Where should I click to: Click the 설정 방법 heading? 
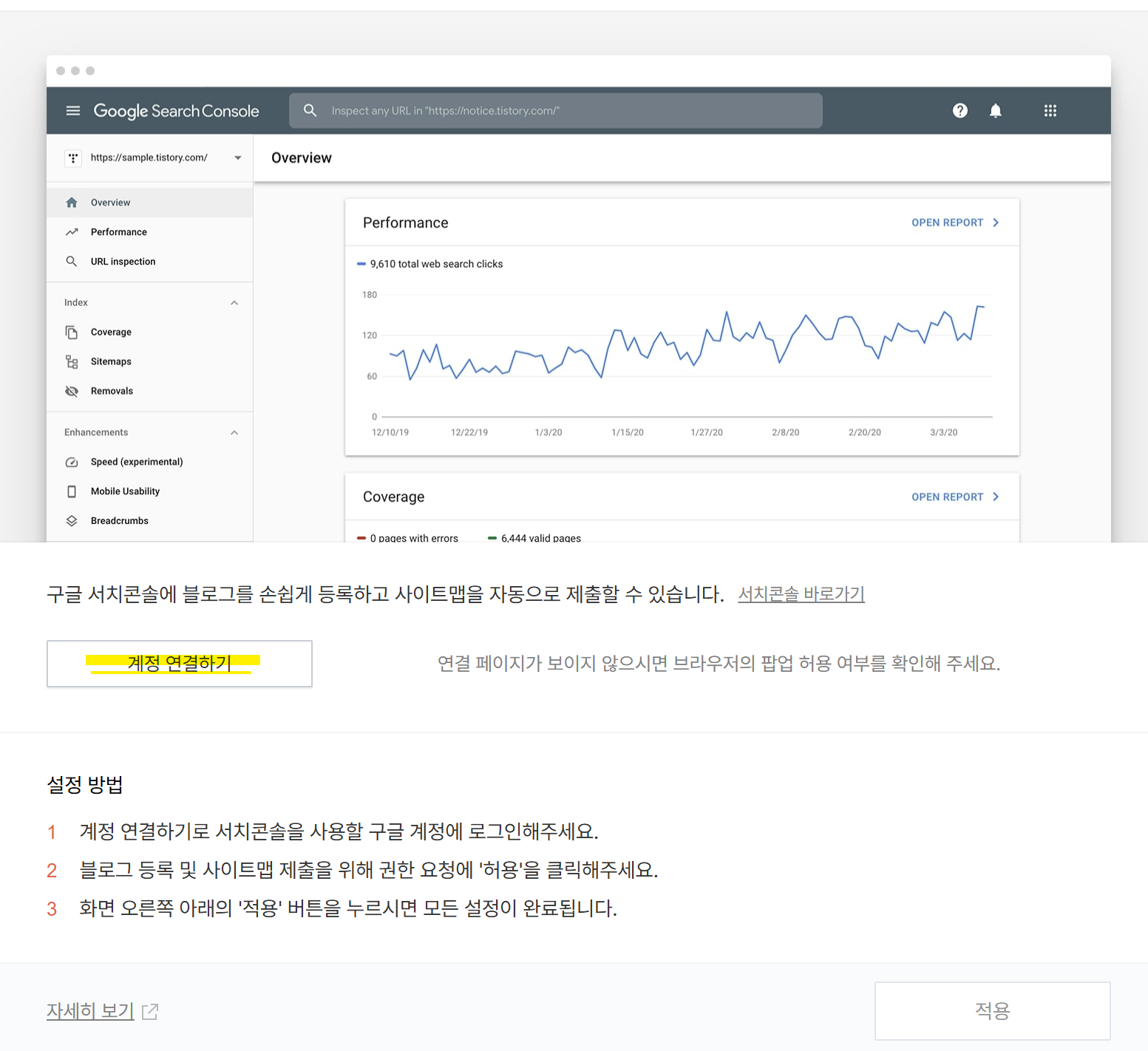pyautogui.click(x=85, y=785)
